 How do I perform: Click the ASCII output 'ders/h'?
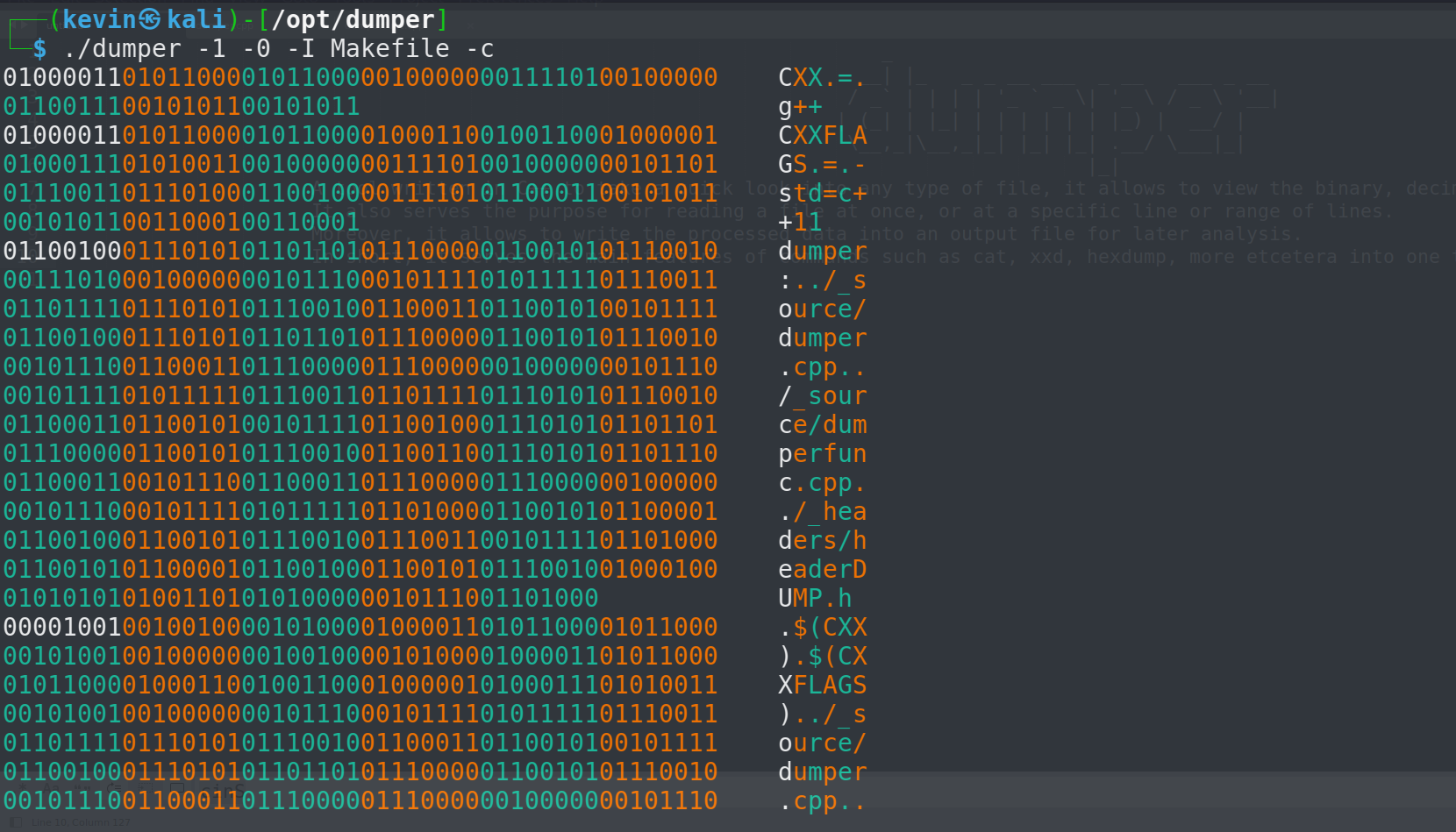tap(822, 540)
